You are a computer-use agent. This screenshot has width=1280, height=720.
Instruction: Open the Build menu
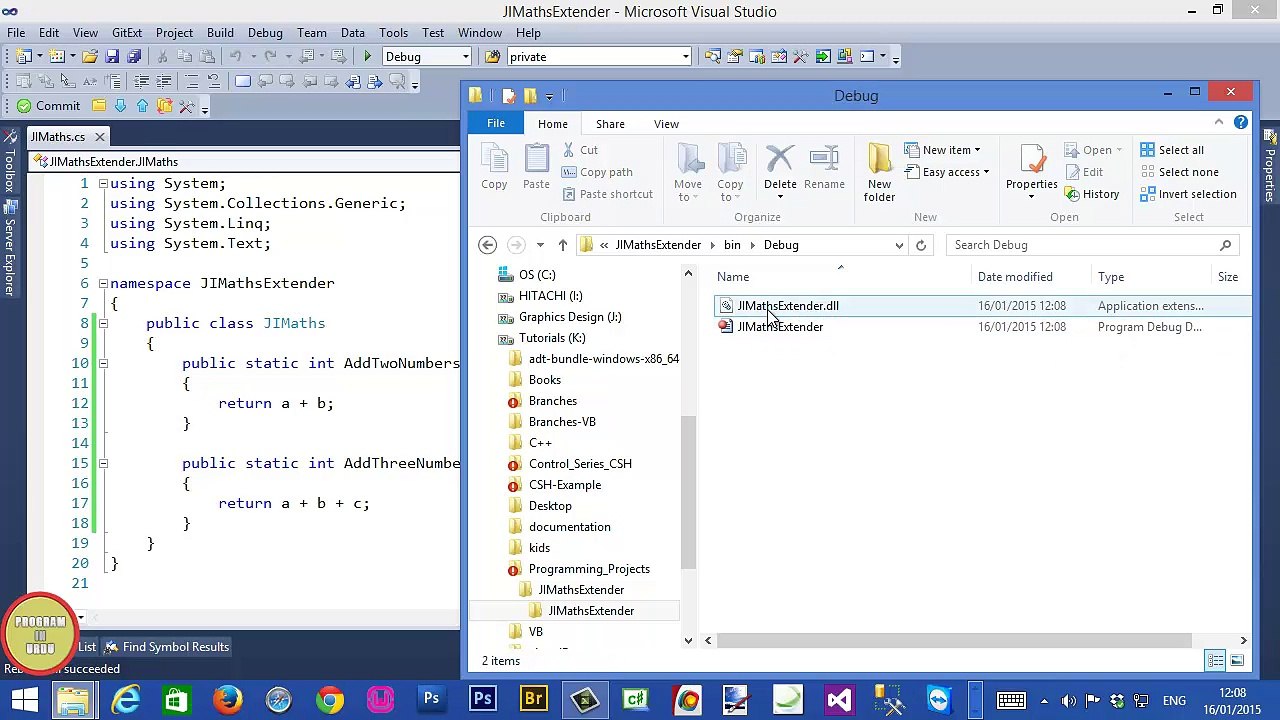(x=220, y=33)
